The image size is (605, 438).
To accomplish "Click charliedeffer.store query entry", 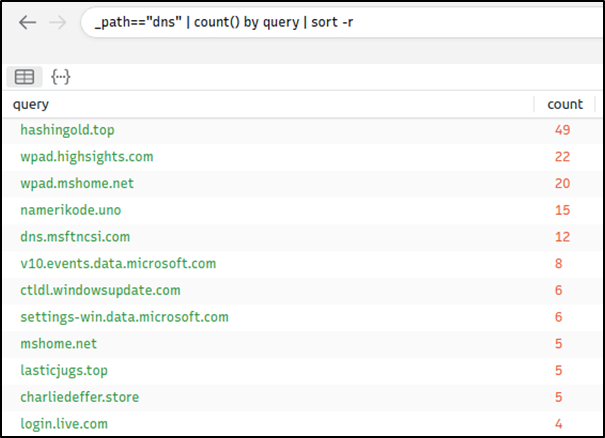I will pos(79,397).
